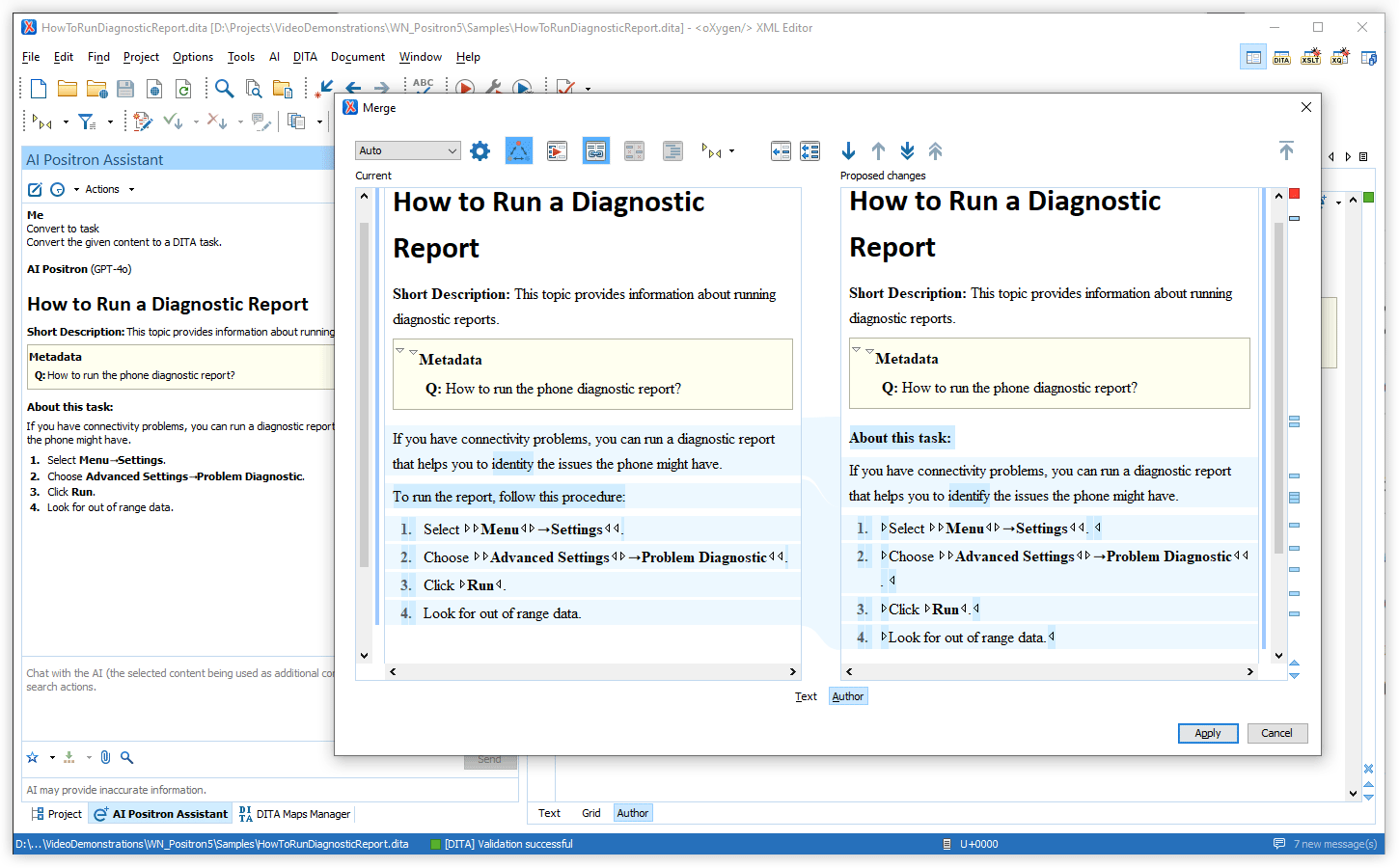Collapse Metadata section in Proposed changes pane
Viewport: 1399px width, 868px height.
[x=869, y=351]
